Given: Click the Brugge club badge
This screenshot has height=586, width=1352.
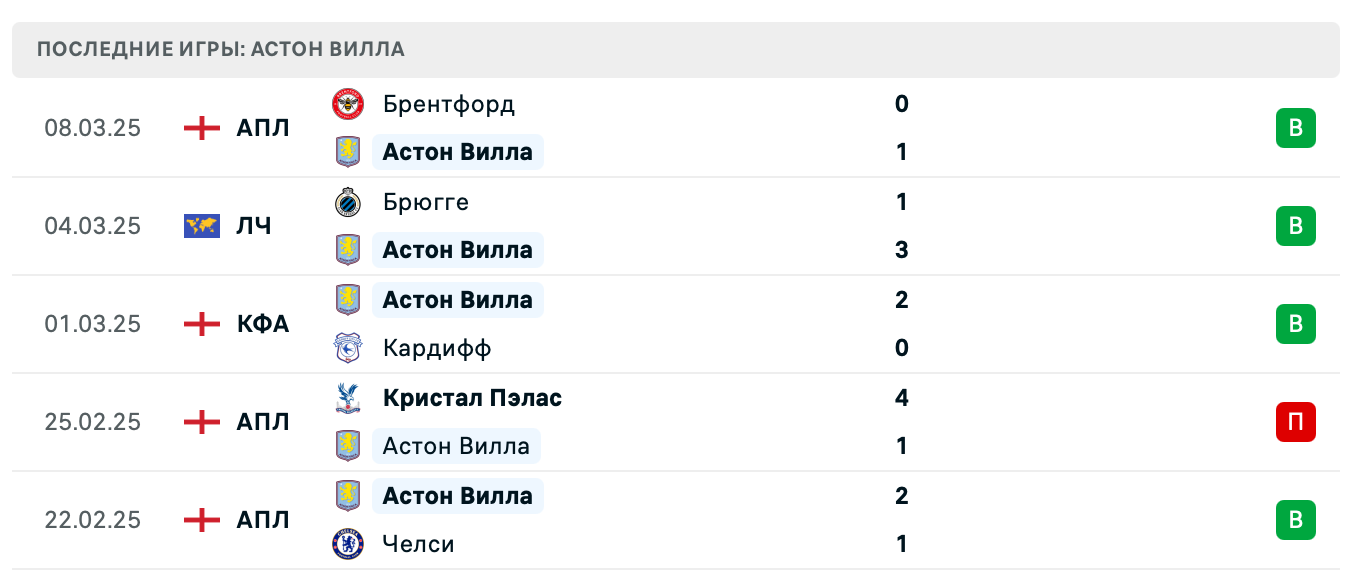Looking at the screenshot, I should 347,202.
